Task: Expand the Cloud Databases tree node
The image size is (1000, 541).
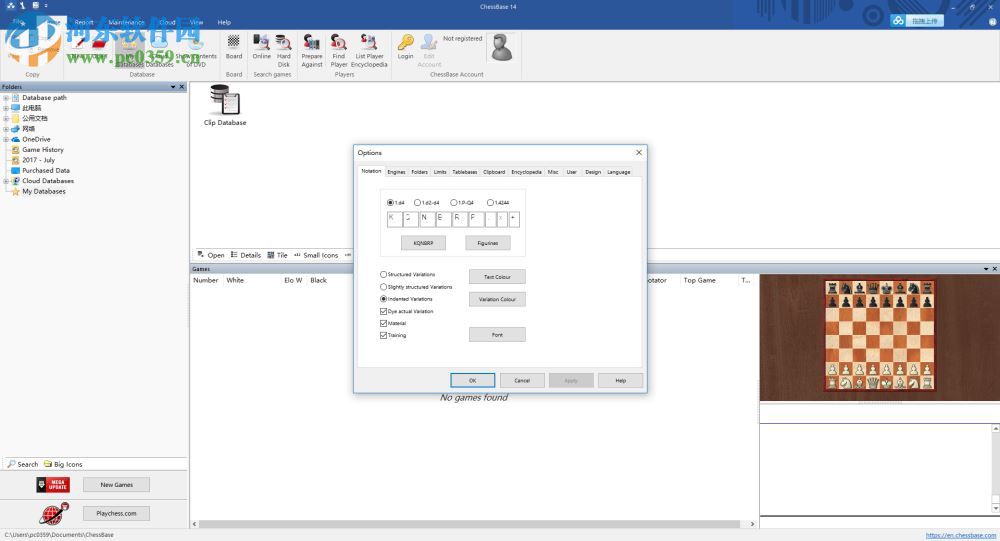Action: pos(6,181)
